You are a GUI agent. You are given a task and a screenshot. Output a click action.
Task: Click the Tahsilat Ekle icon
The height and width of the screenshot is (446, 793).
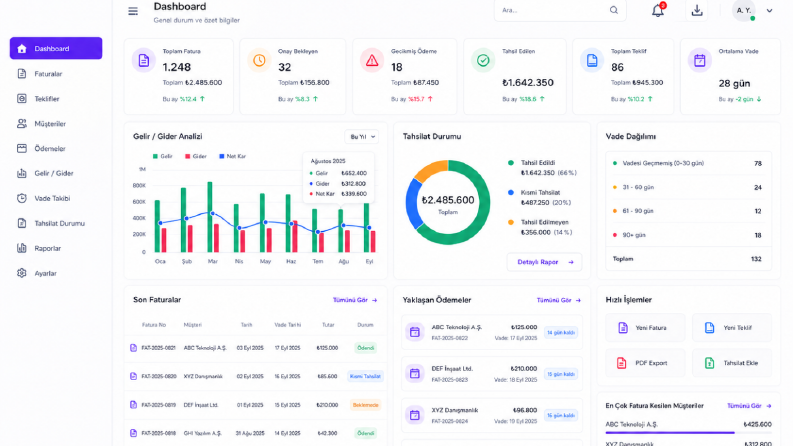[x=710, y=363]
